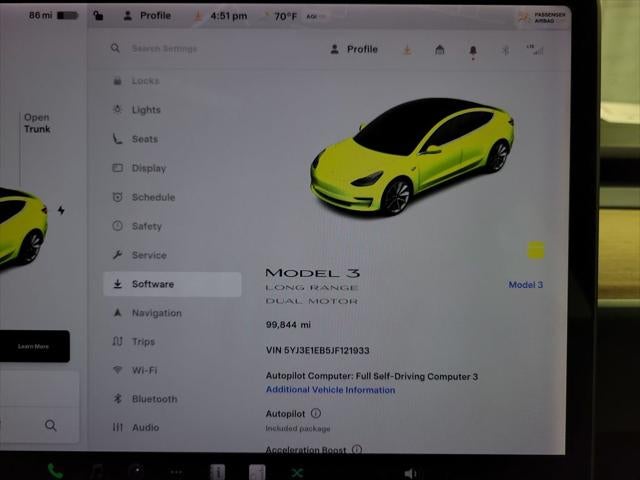Tap the Bluetooth icon in header
This screenshot has height=480, width=640.
click(x=505, y=50)
